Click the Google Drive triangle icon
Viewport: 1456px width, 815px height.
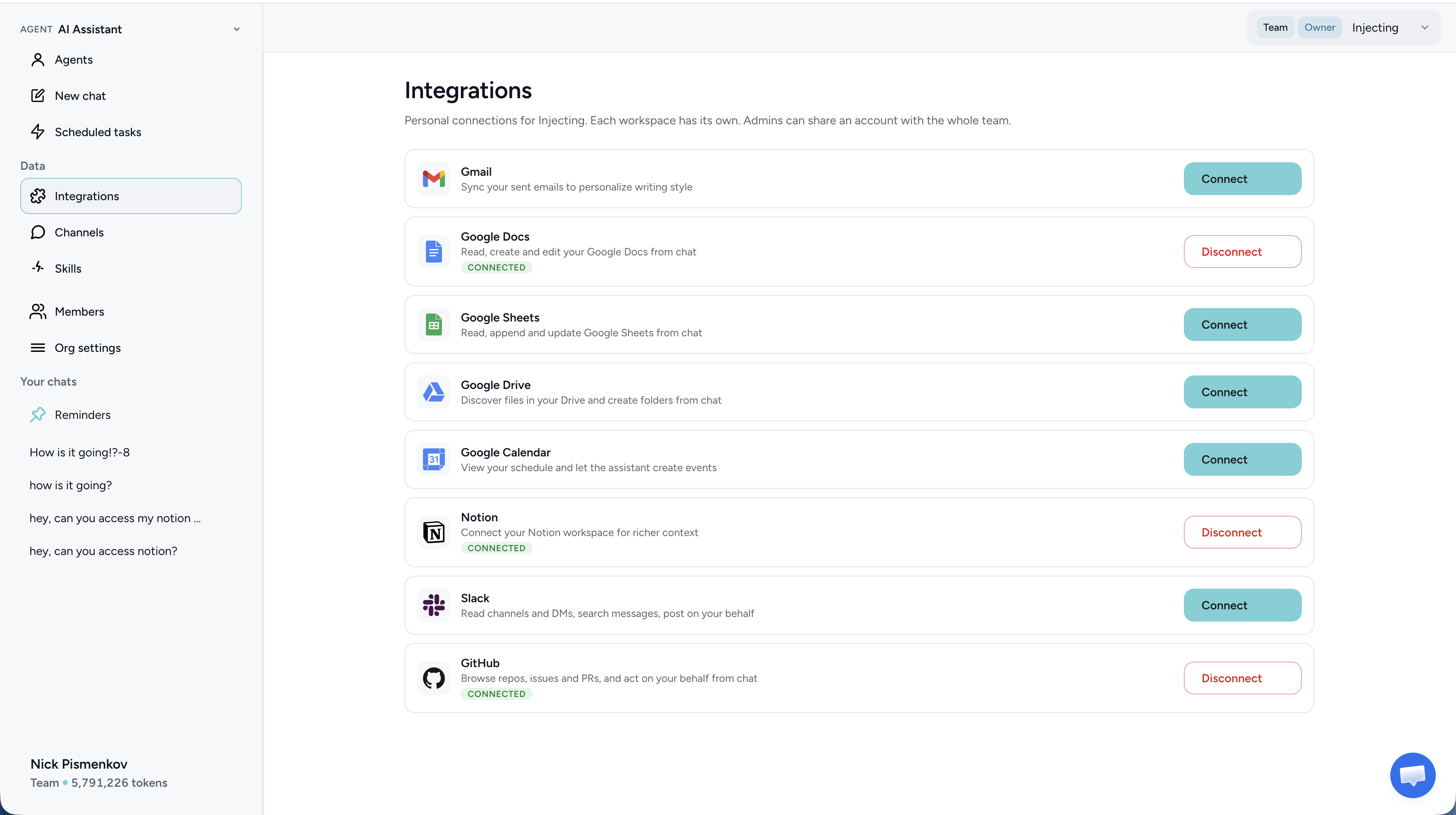coord(434,391)
